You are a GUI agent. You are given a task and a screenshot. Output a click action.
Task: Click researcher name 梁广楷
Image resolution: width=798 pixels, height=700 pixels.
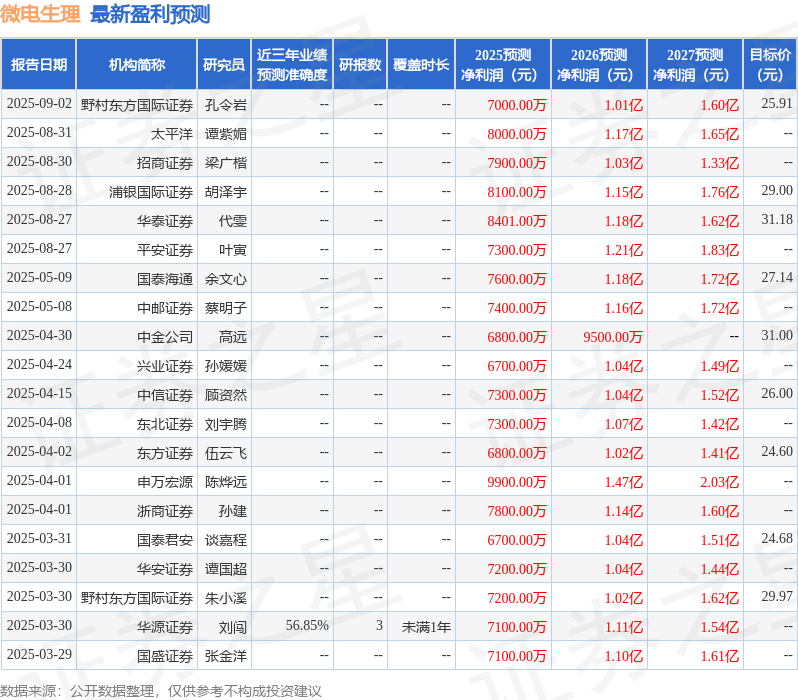[226, 163]
